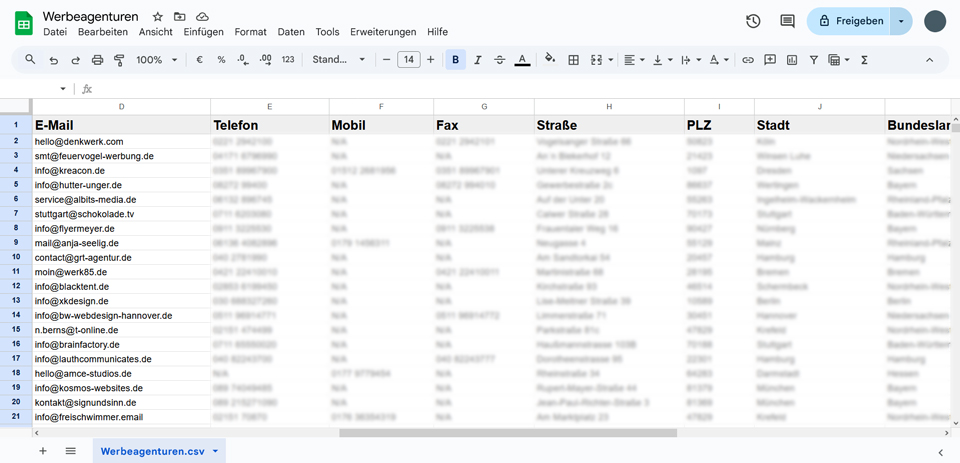Select the Telefon header cell
Screen dimensions: 960x463
coord(270,126)
